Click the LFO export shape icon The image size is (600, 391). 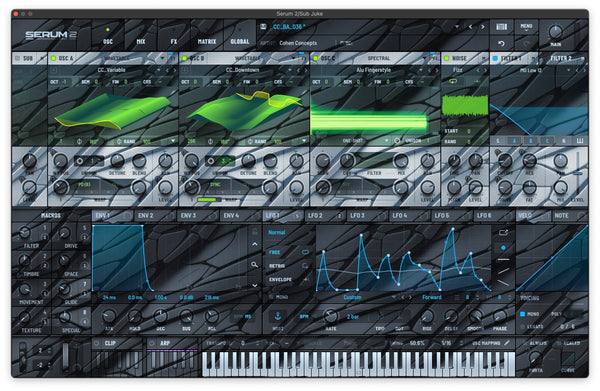pos(503,232)
